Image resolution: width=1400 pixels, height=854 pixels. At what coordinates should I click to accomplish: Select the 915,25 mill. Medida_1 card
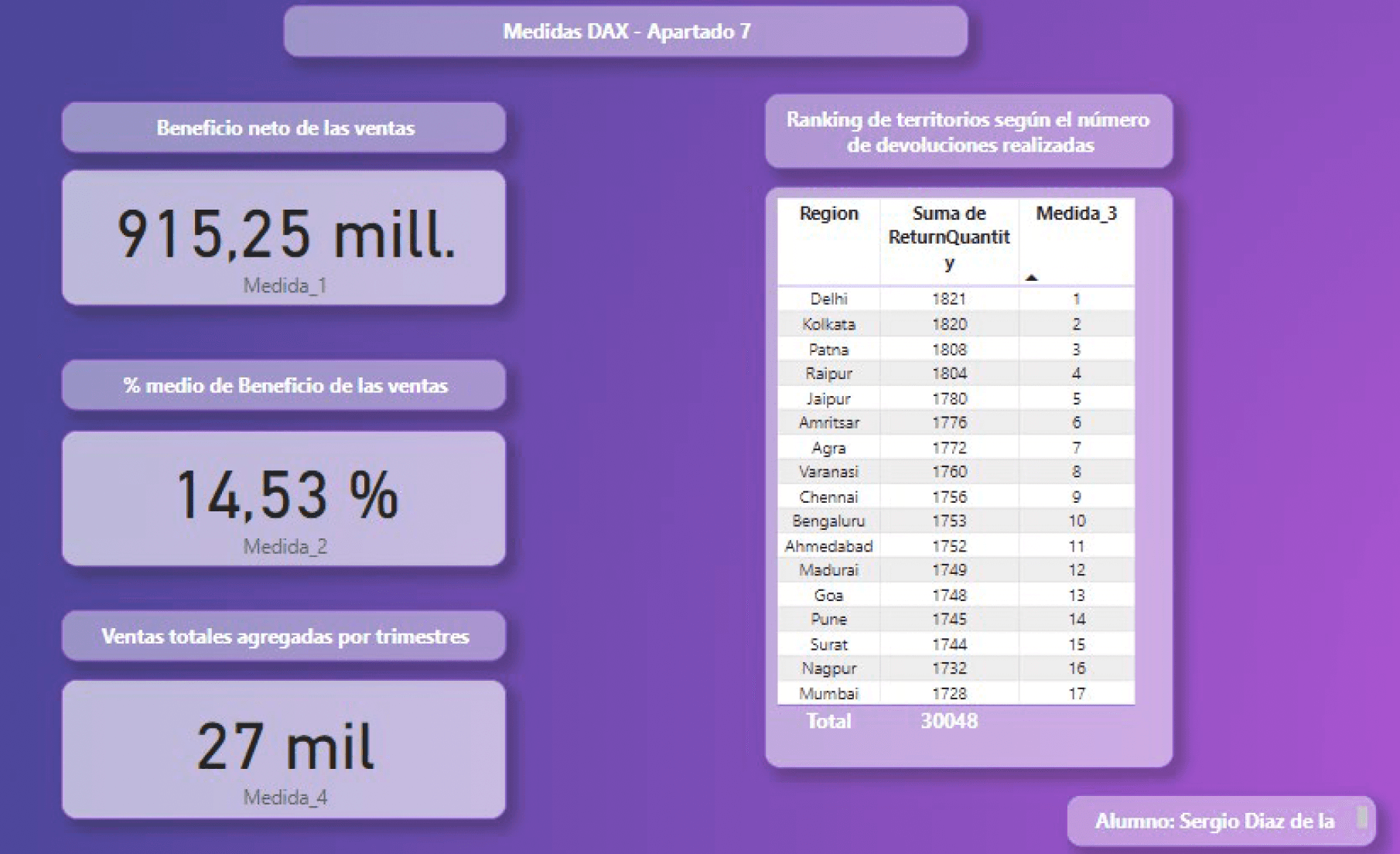coord(284,237)
